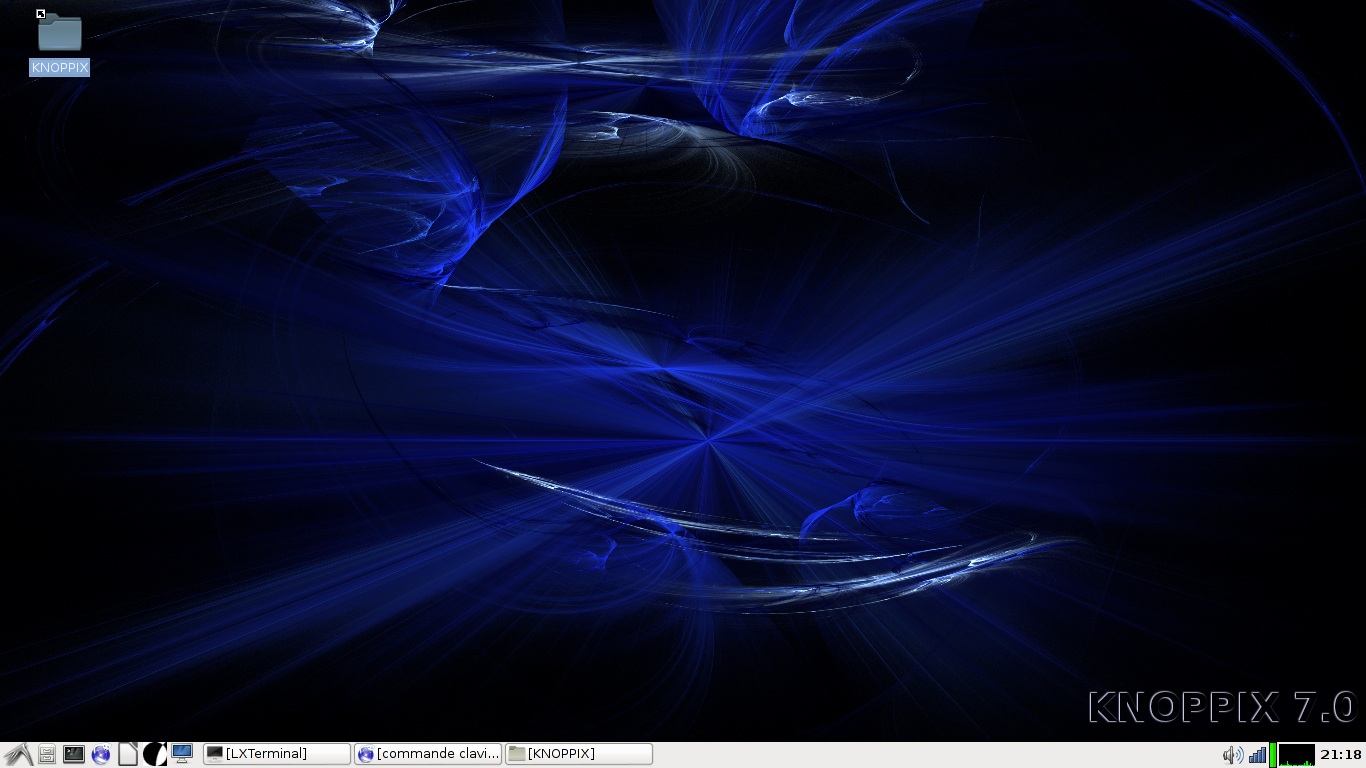Click the monitor icon on panel
The height and width of the screenshot is (768, 1366).
182,753
